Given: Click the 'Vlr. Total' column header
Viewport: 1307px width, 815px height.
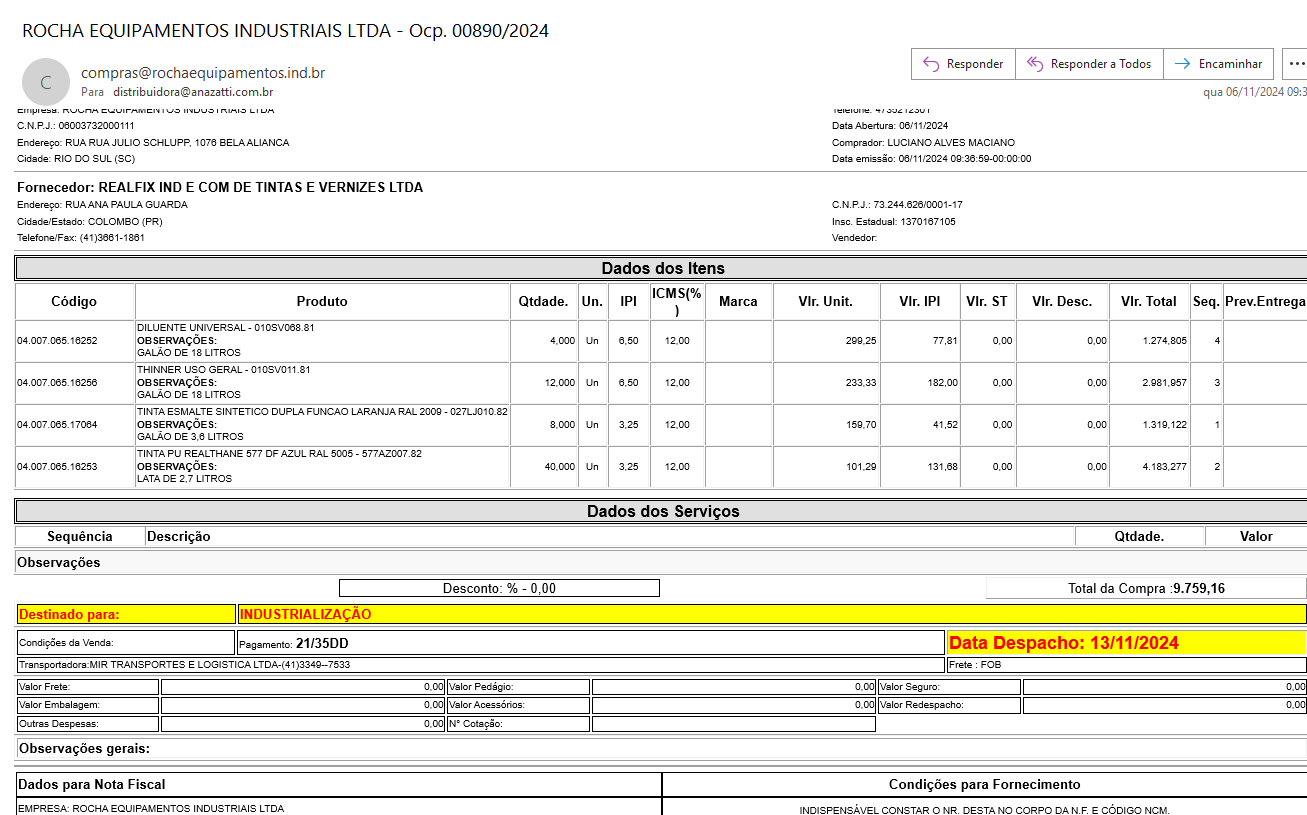Looking at the screenshot, I should (1148, 301).
